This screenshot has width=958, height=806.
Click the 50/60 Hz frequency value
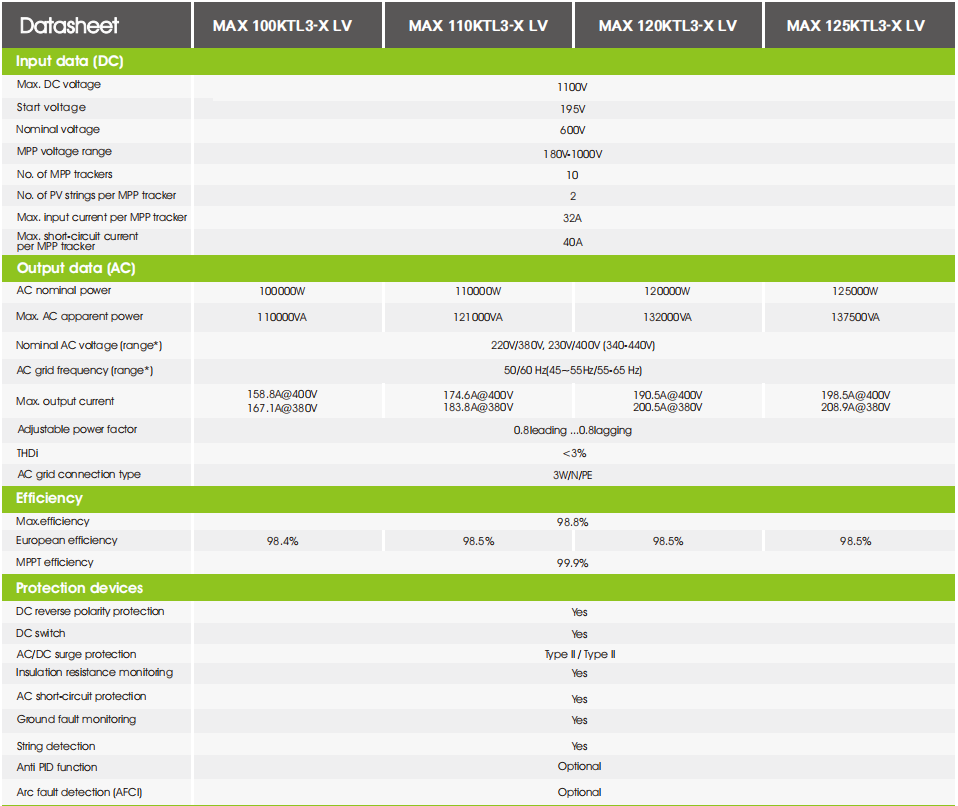[573, 370]
